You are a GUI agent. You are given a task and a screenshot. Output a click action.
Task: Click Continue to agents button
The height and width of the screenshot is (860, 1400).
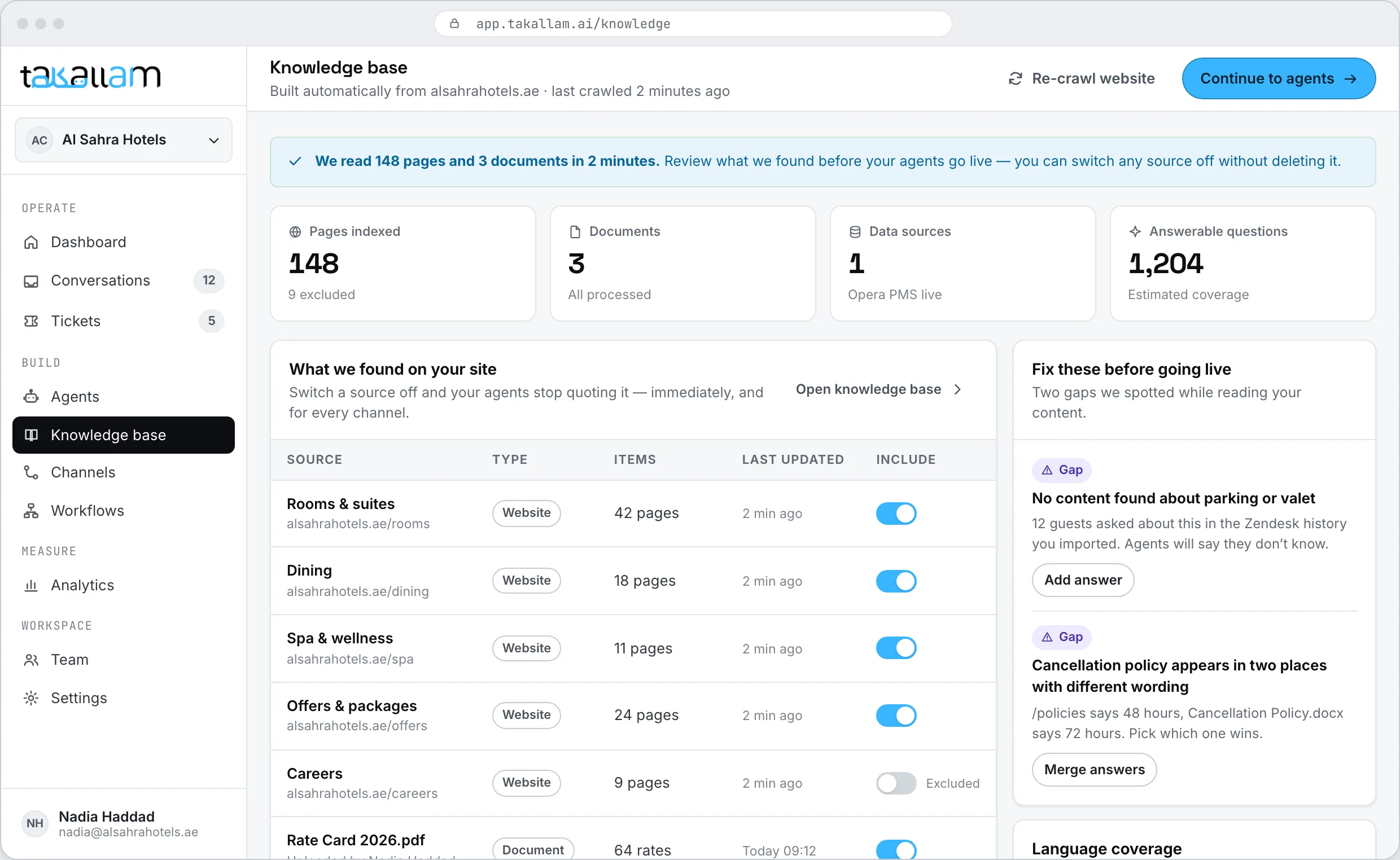pos(1278,78)
